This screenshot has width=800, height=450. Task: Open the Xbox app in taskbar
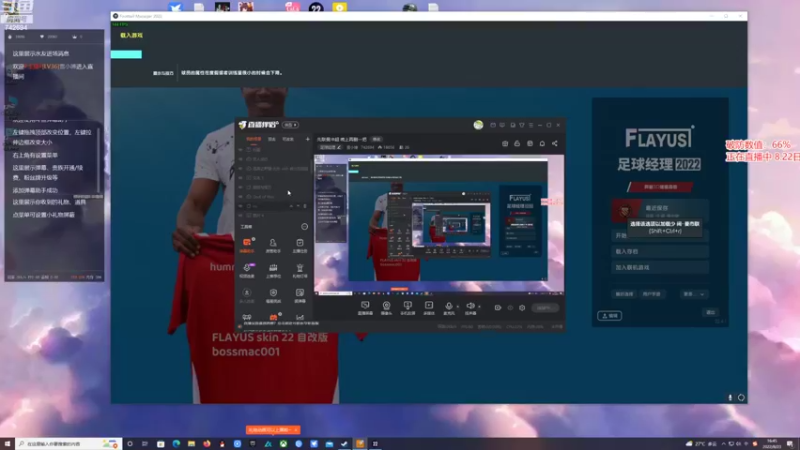(283, 444)
